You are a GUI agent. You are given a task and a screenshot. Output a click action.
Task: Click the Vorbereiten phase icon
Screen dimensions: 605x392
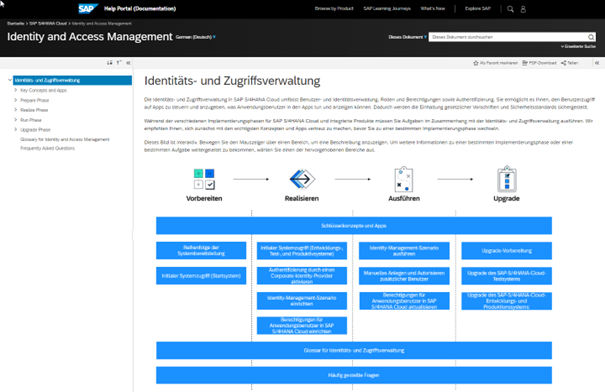click(204, 179)
